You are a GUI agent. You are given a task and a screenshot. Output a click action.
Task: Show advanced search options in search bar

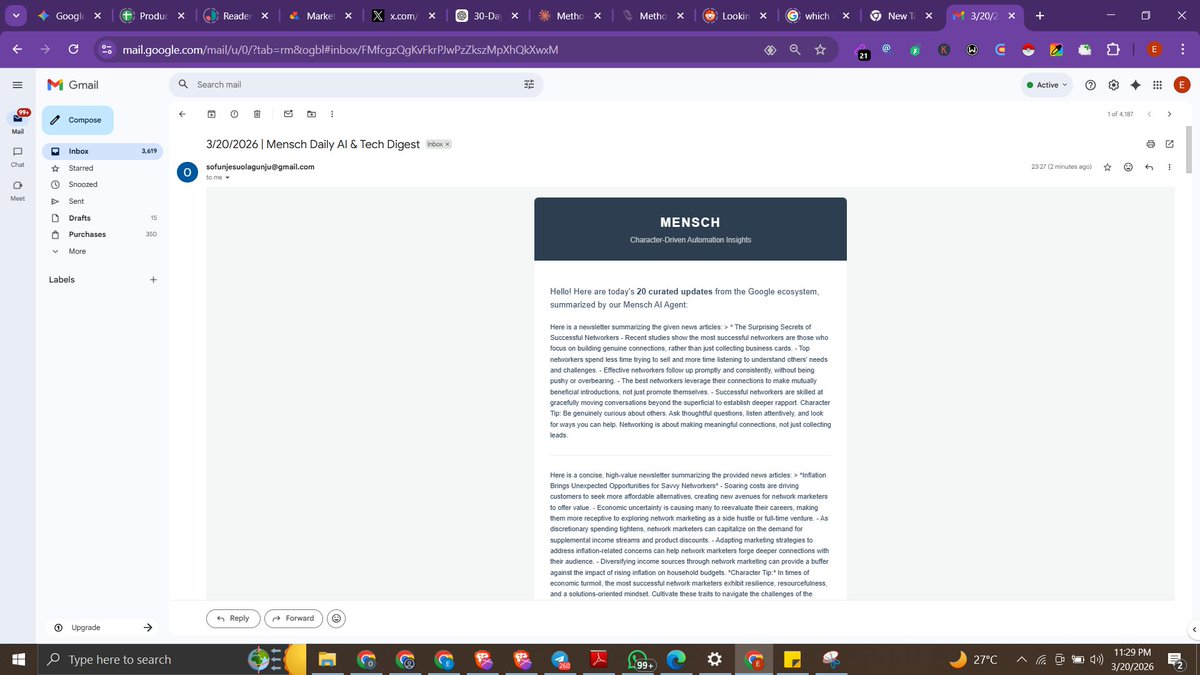[529, 85]
